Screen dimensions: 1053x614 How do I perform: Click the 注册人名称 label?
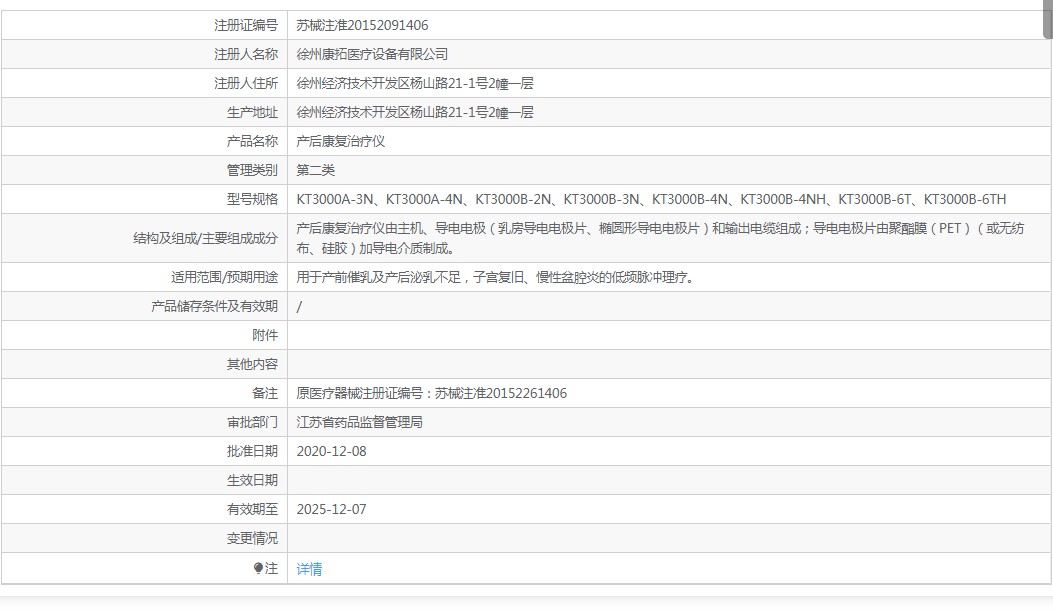[x=246, y=54]
